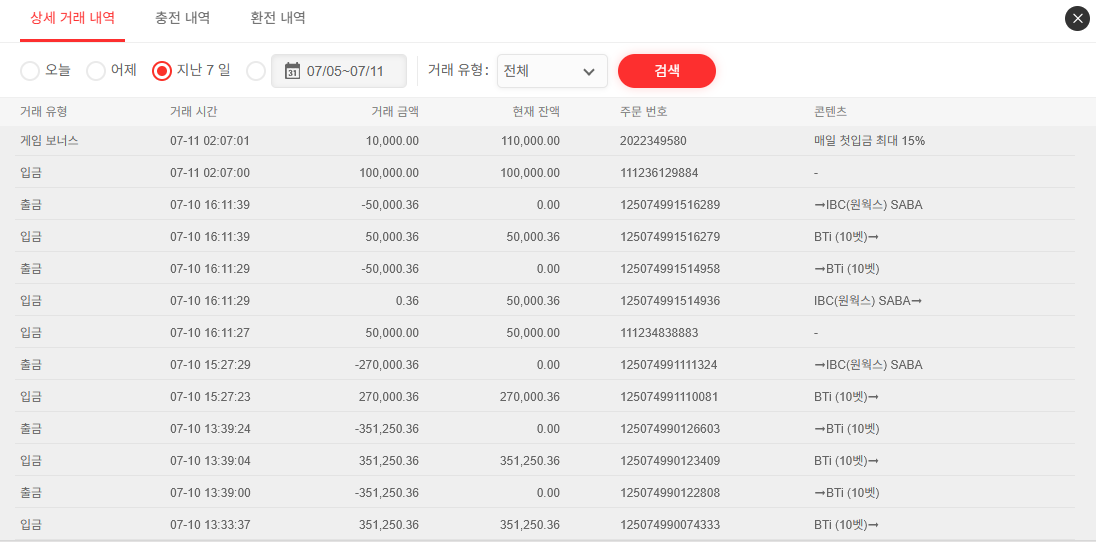The height and width of the screenshot is (542, 1096).
Task: Click order number 2022349580
Action: point(653,141)
